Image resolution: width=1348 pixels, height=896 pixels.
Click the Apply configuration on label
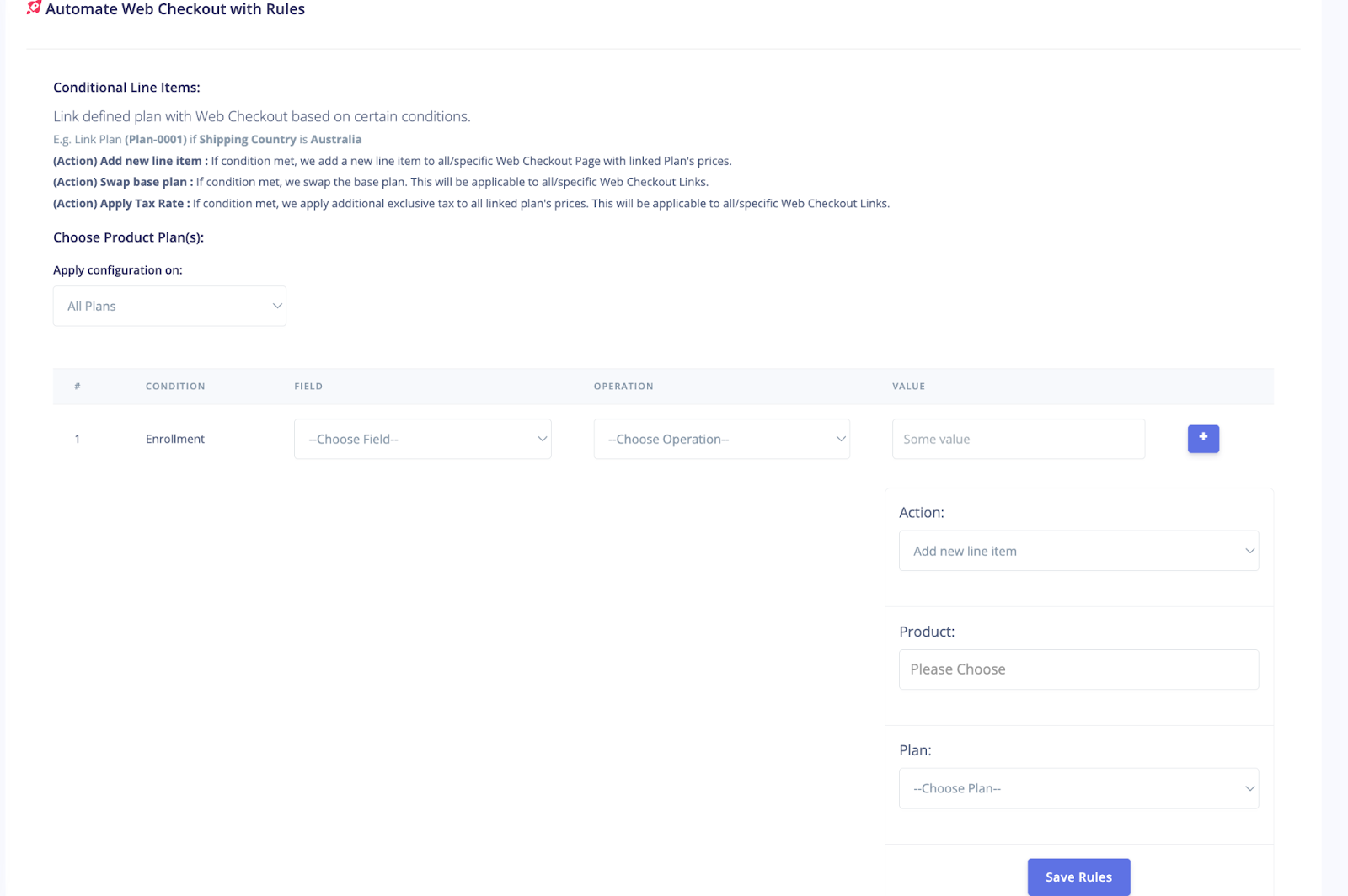click(118, 269)
